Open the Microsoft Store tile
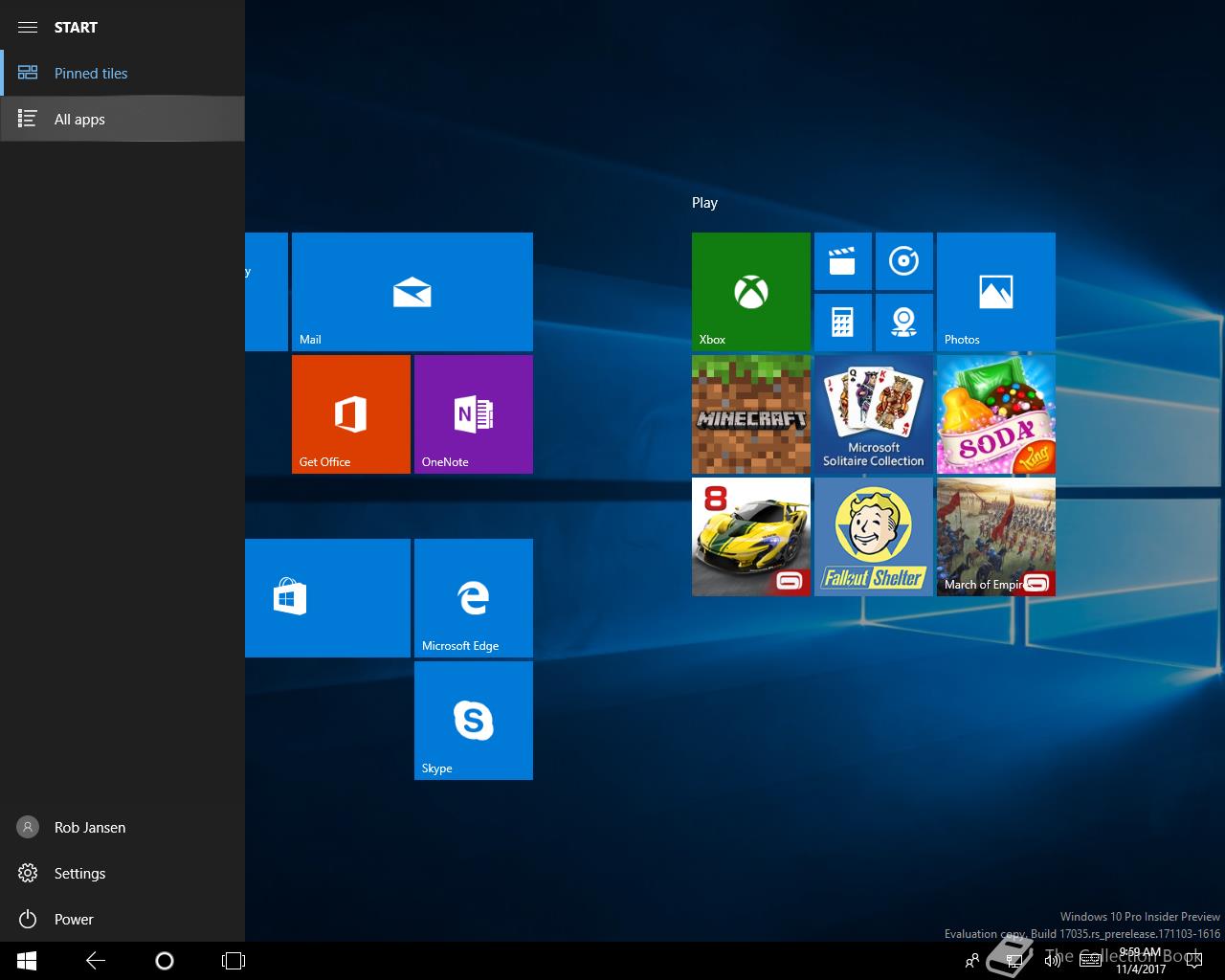Viewport: 1225px width, 980px height. [327, 598]
